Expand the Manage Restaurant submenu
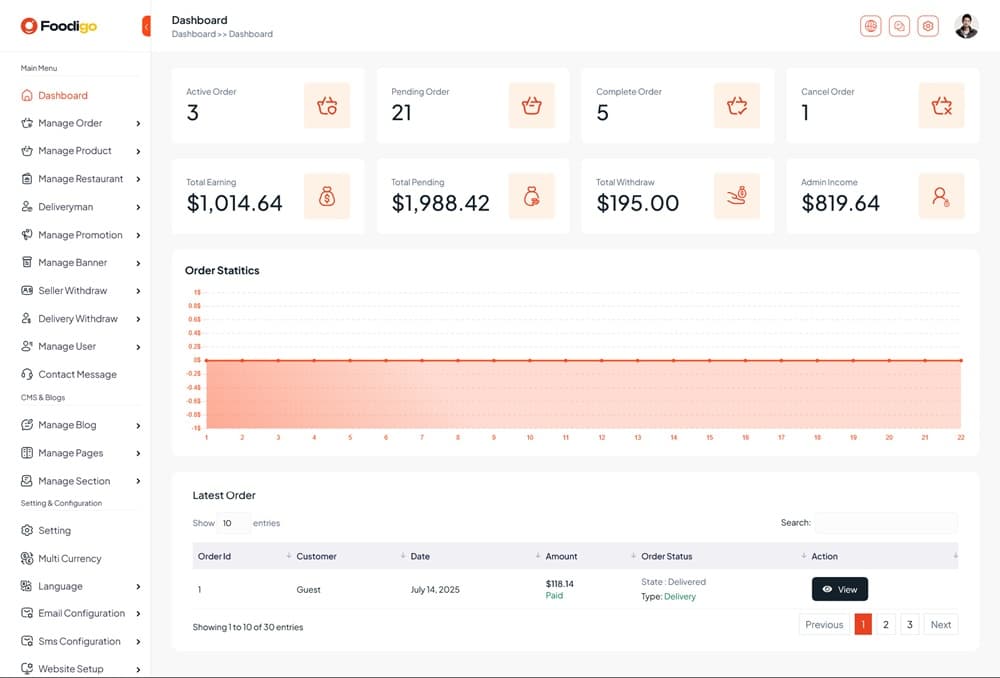 pos(80,179)
